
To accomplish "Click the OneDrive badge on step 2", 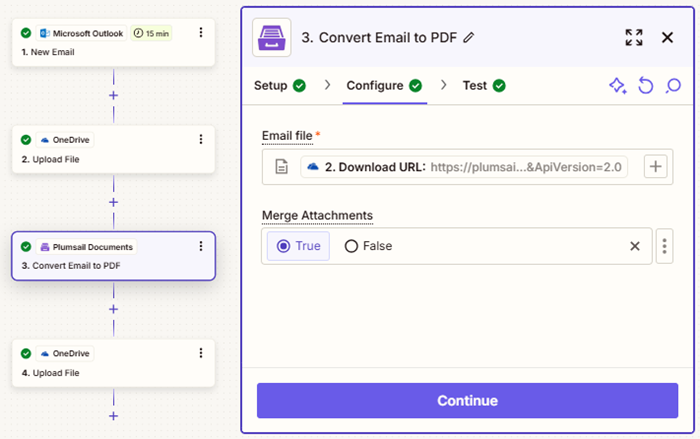I will click(65, 140).
